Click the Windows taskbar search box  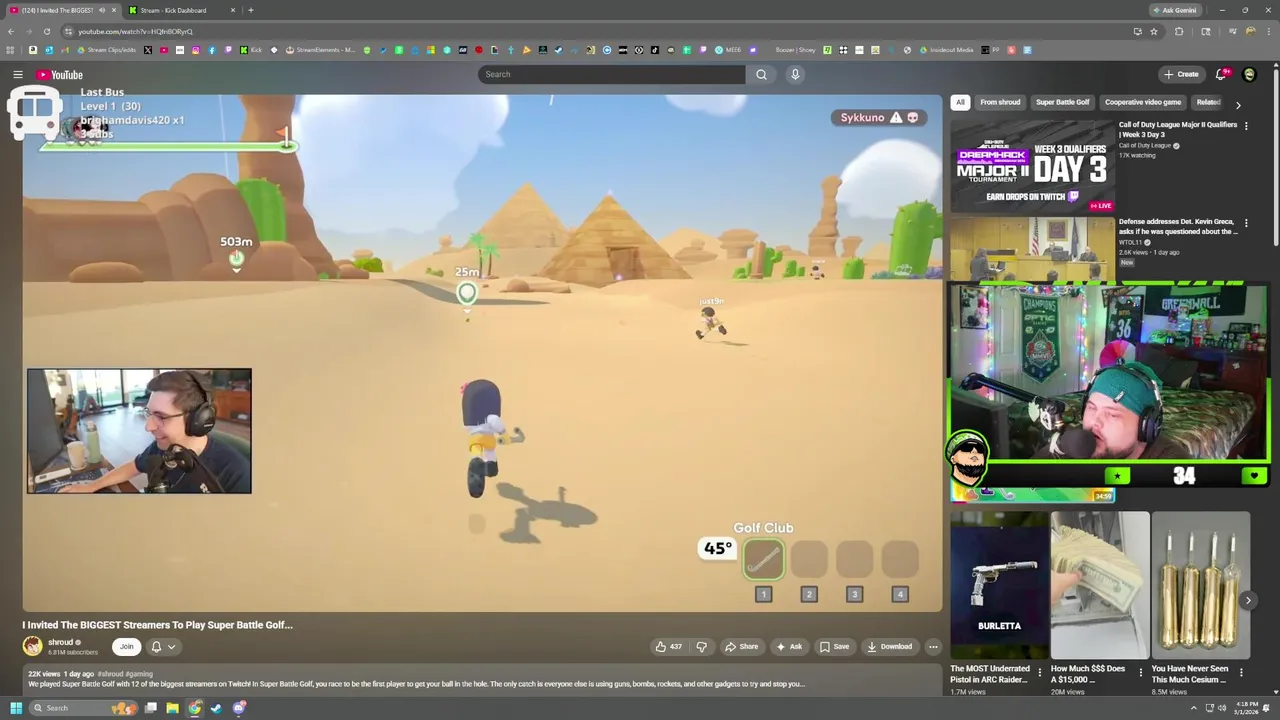(x=83, y=708)
